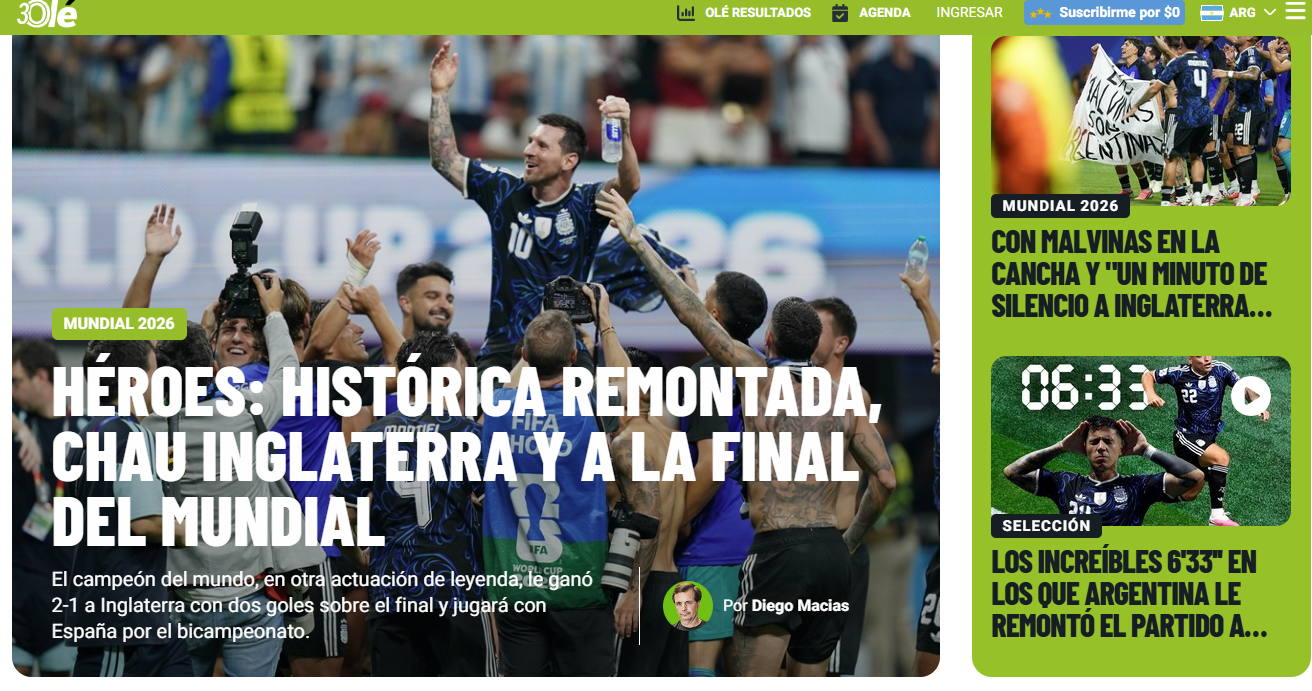Click Mundial 2026 tag on Malvinas story
The height and width of the screenshot is (691, 1312).
click(1060, 206)
